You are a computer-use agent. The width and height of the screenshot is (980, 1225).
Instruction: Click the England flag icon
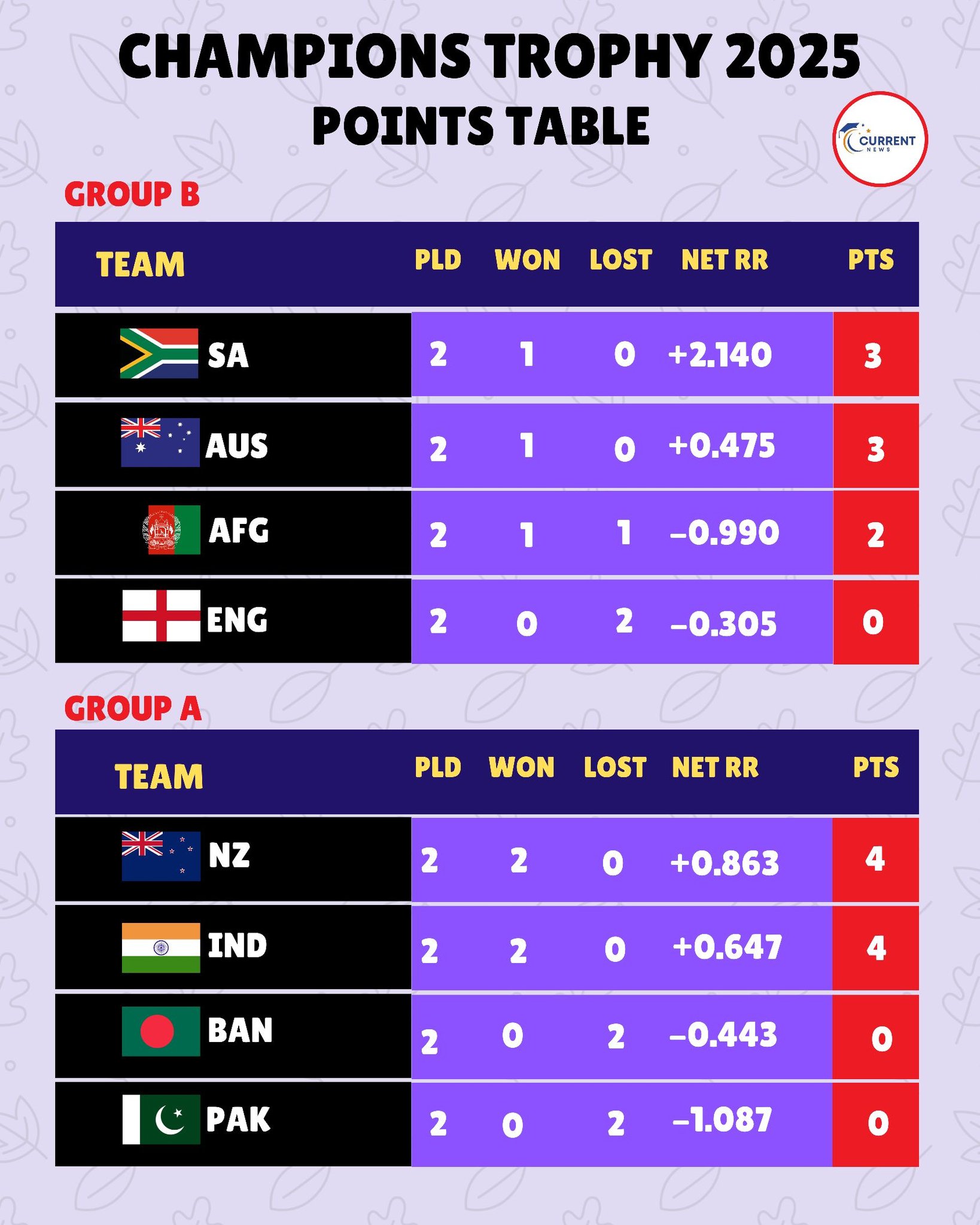161,615
